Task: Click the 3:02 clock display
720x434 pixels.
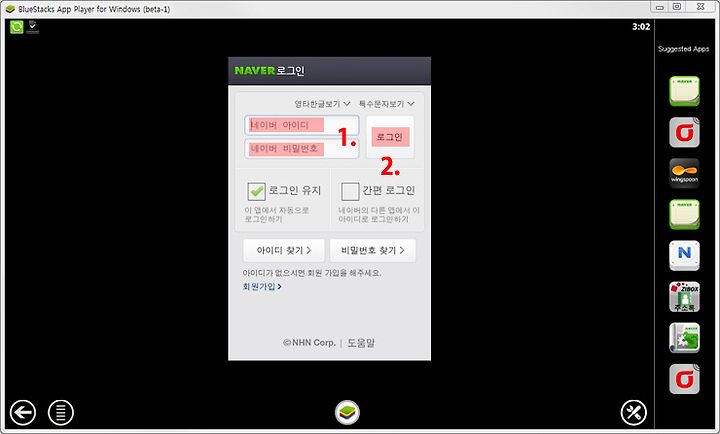Action: 641,27
